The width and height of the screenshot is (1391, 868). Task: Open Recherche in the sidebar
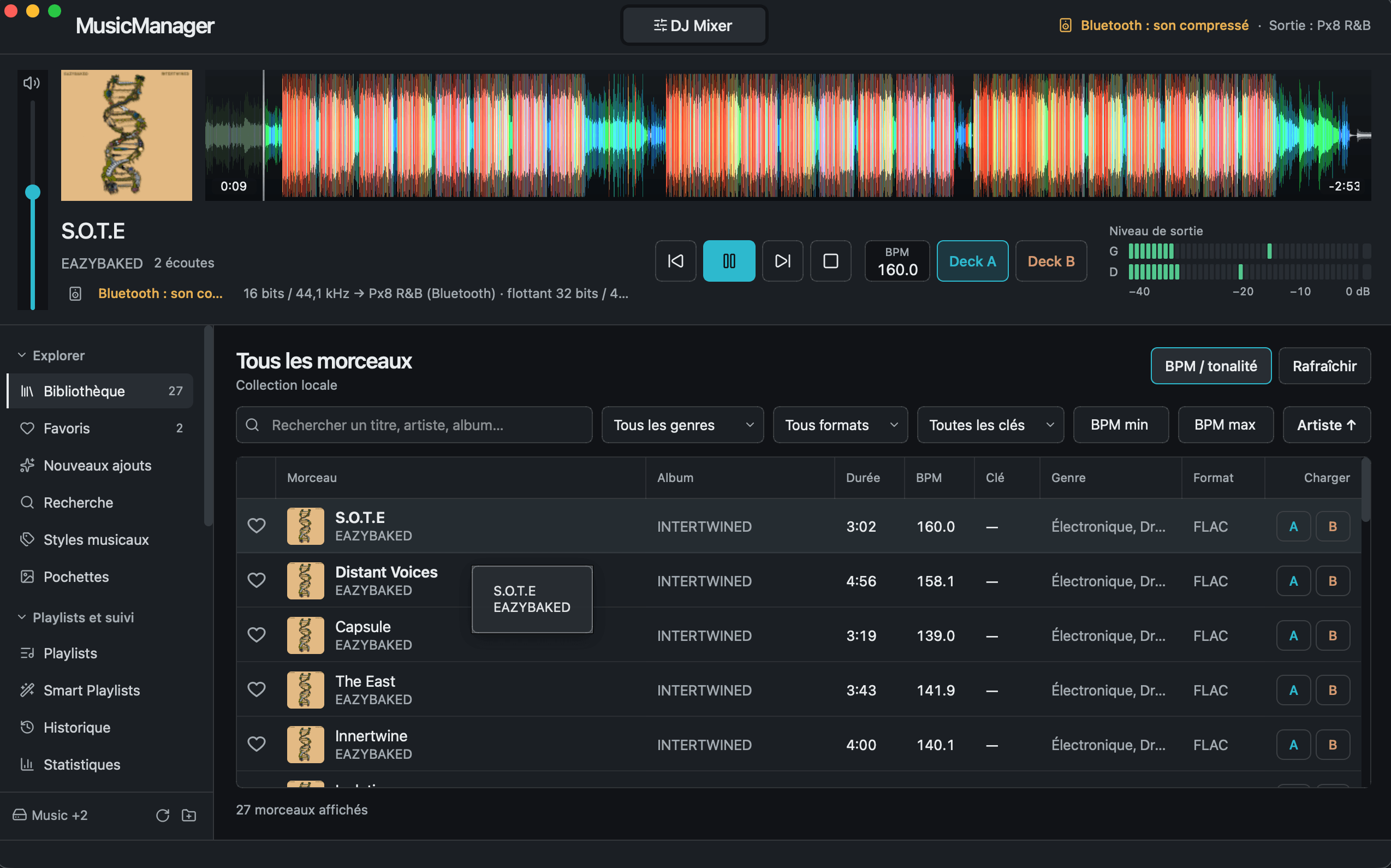[x=100, y=502]
